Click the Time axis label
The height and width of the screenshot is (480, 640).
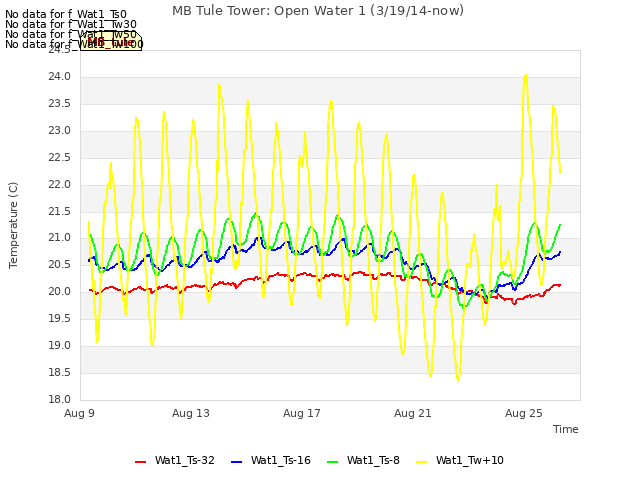566,429
